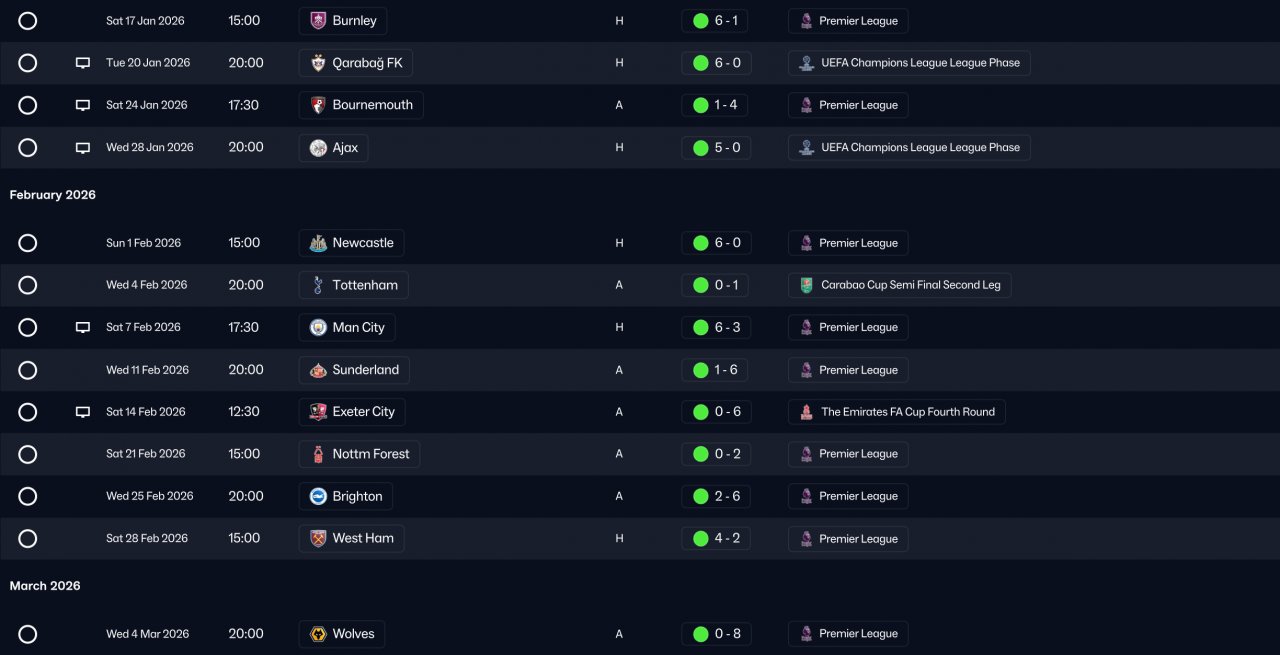Open the Bournemouth team button
This screenshot has height=655, width=1280.
(361, 105)
